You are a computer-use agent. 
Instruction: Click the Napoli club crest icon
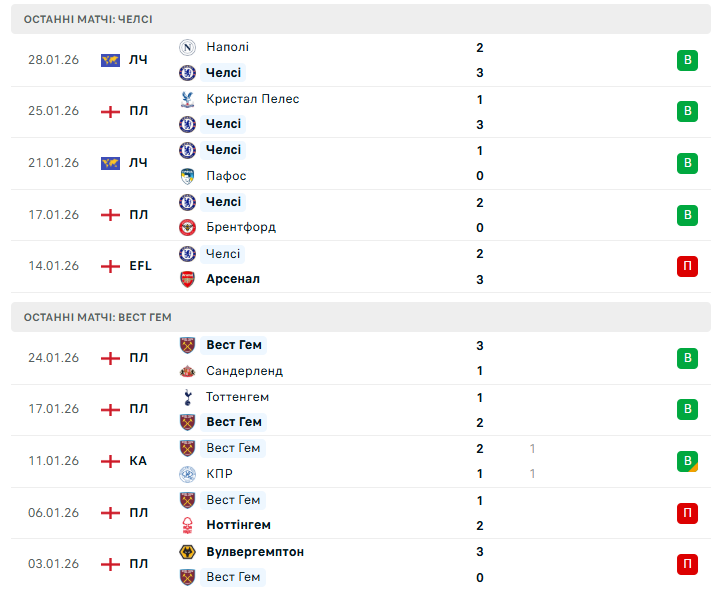[187, 47]
